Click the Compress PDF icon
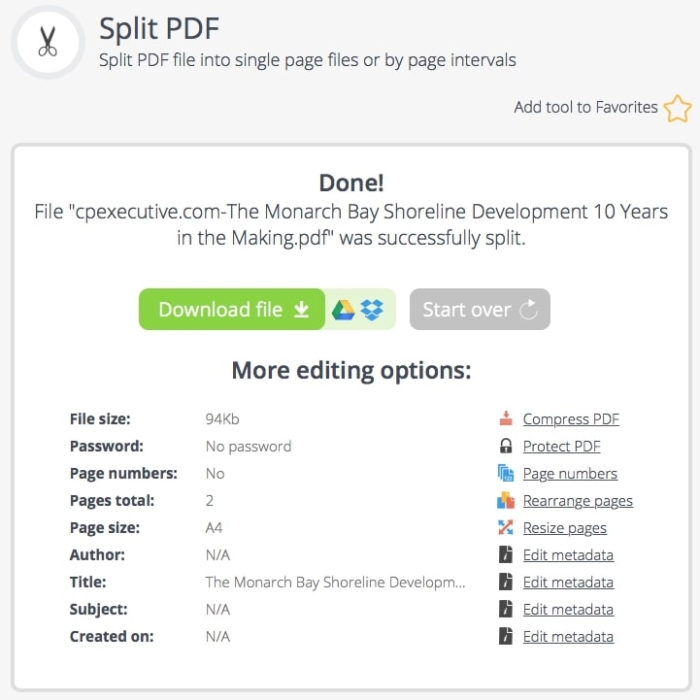This screenshot has height=700, width=700. point(506,419)
